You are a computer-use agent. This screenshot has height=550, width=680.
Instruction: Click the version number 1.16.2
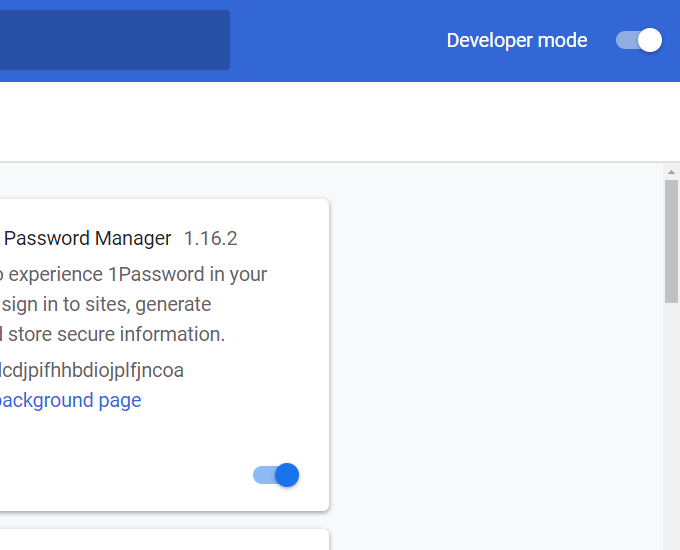tap(210, 239)
